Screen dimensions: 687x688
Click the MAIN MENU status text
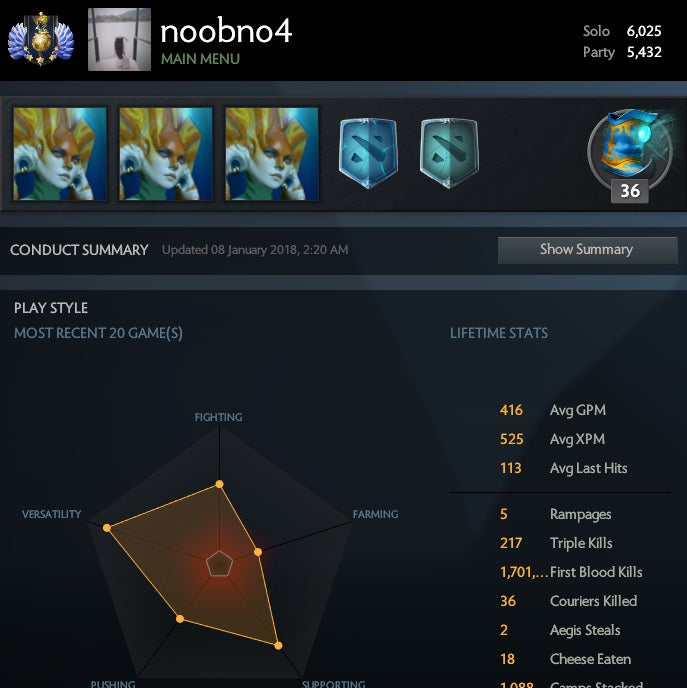(200, 59)
